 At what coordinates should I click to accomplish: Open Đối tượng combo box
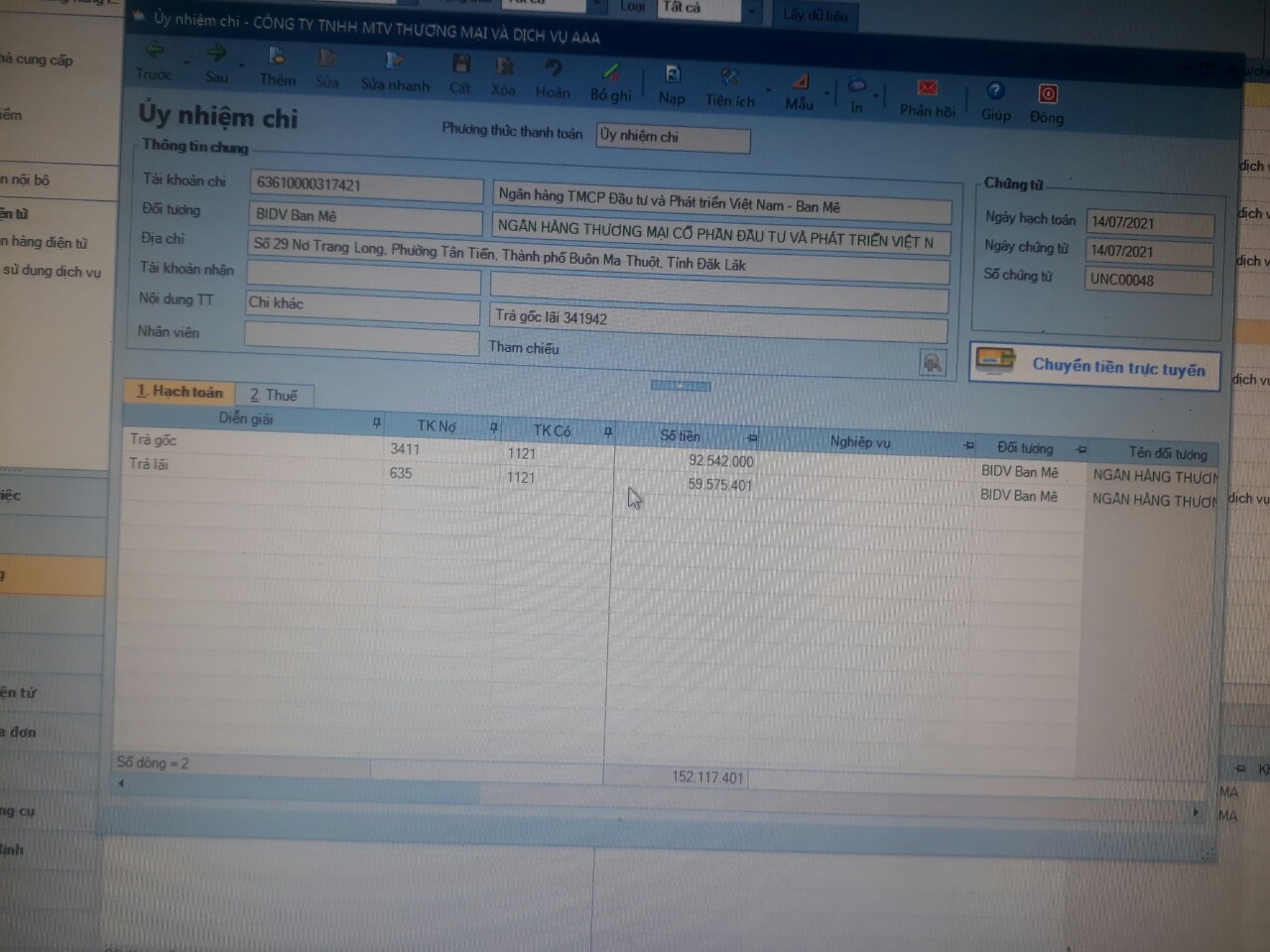365,216
